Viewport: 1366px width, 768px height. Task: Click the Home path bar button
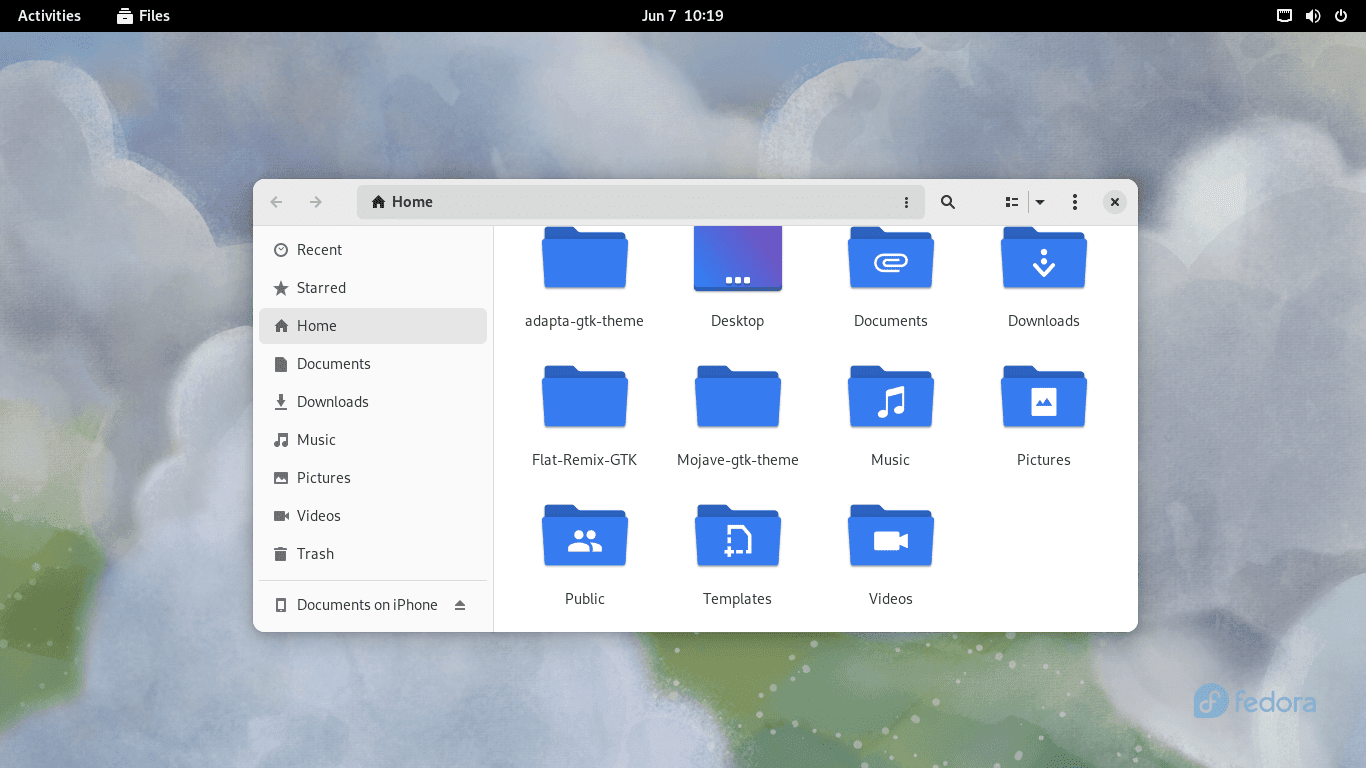pos(402,202)
